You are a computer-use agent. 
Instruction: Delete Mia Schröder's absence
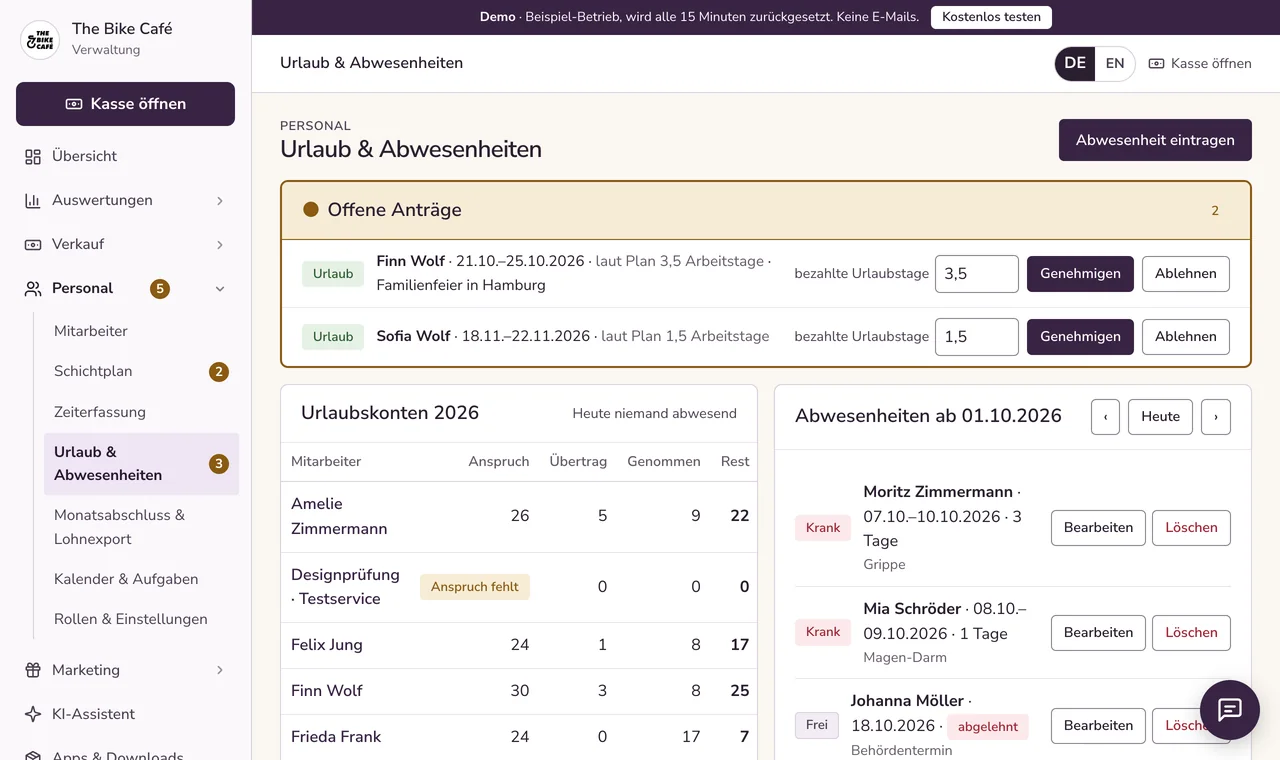1191,633
